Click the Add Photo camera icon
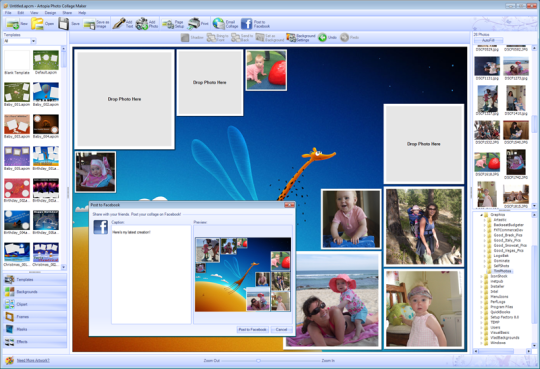This screenshot has width=540, height=369. click(142, 24)
